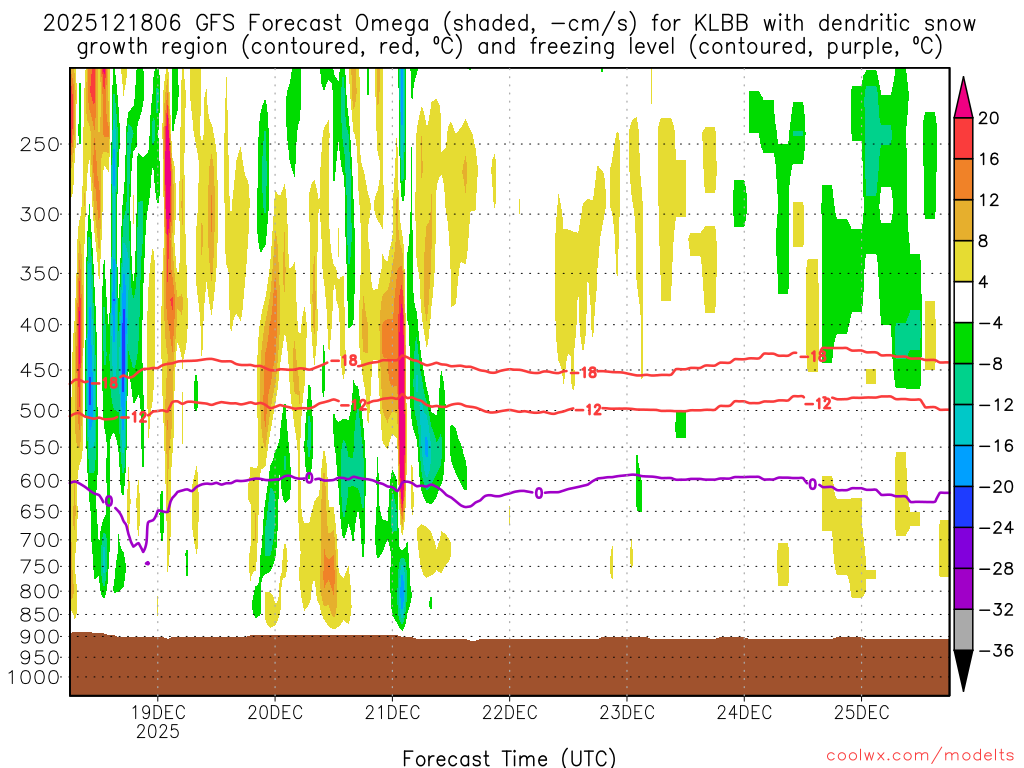The width and height of the screenshot is (1024, 768).
Task: Select the 'Forecast Time (UTC)' axis label
Action: tap(509, 758)
